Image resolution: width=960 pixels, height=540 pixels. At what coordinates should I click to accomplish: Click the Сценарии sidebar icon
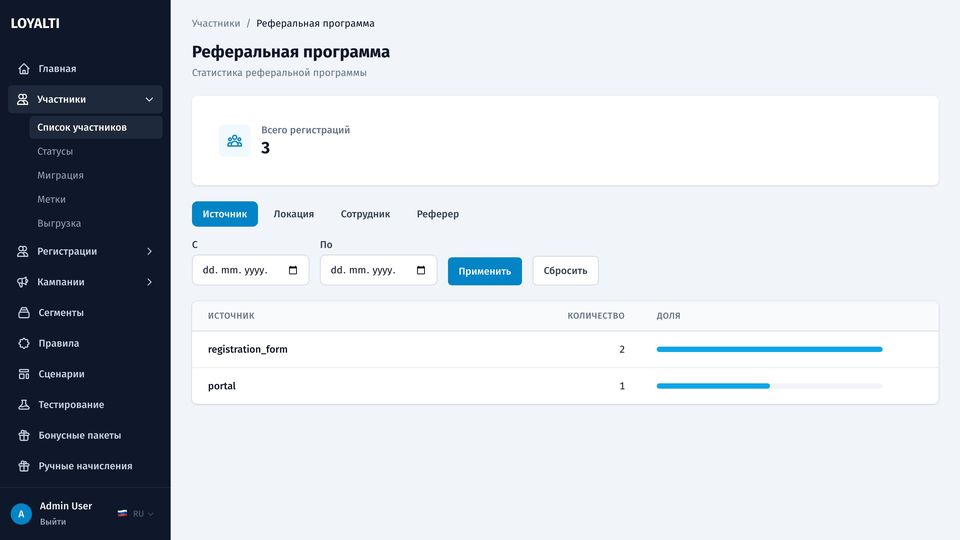(24, 374)
